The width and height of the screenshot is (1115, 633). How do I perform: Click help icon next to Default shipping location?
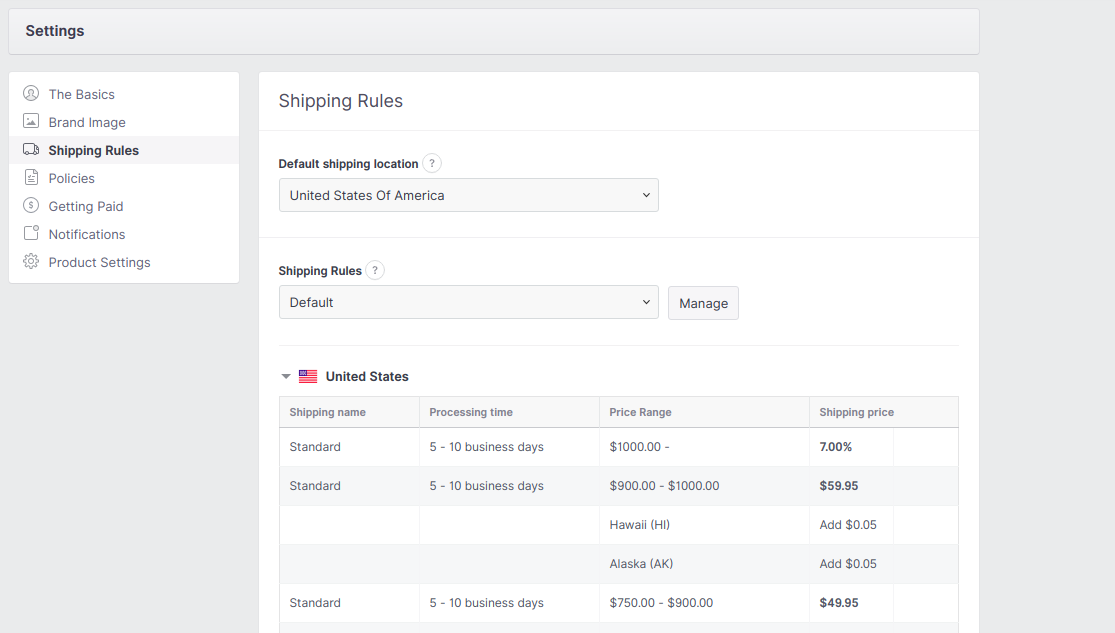tap(432, 164)
